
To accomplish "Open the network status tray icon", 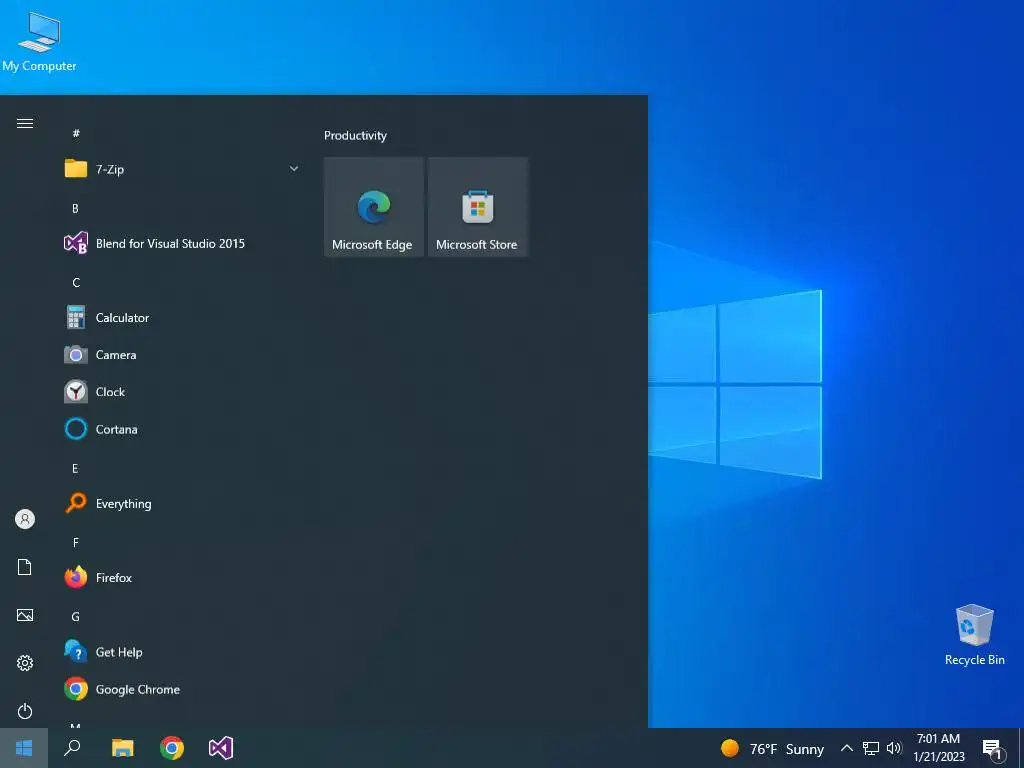I will click(871, 748).
